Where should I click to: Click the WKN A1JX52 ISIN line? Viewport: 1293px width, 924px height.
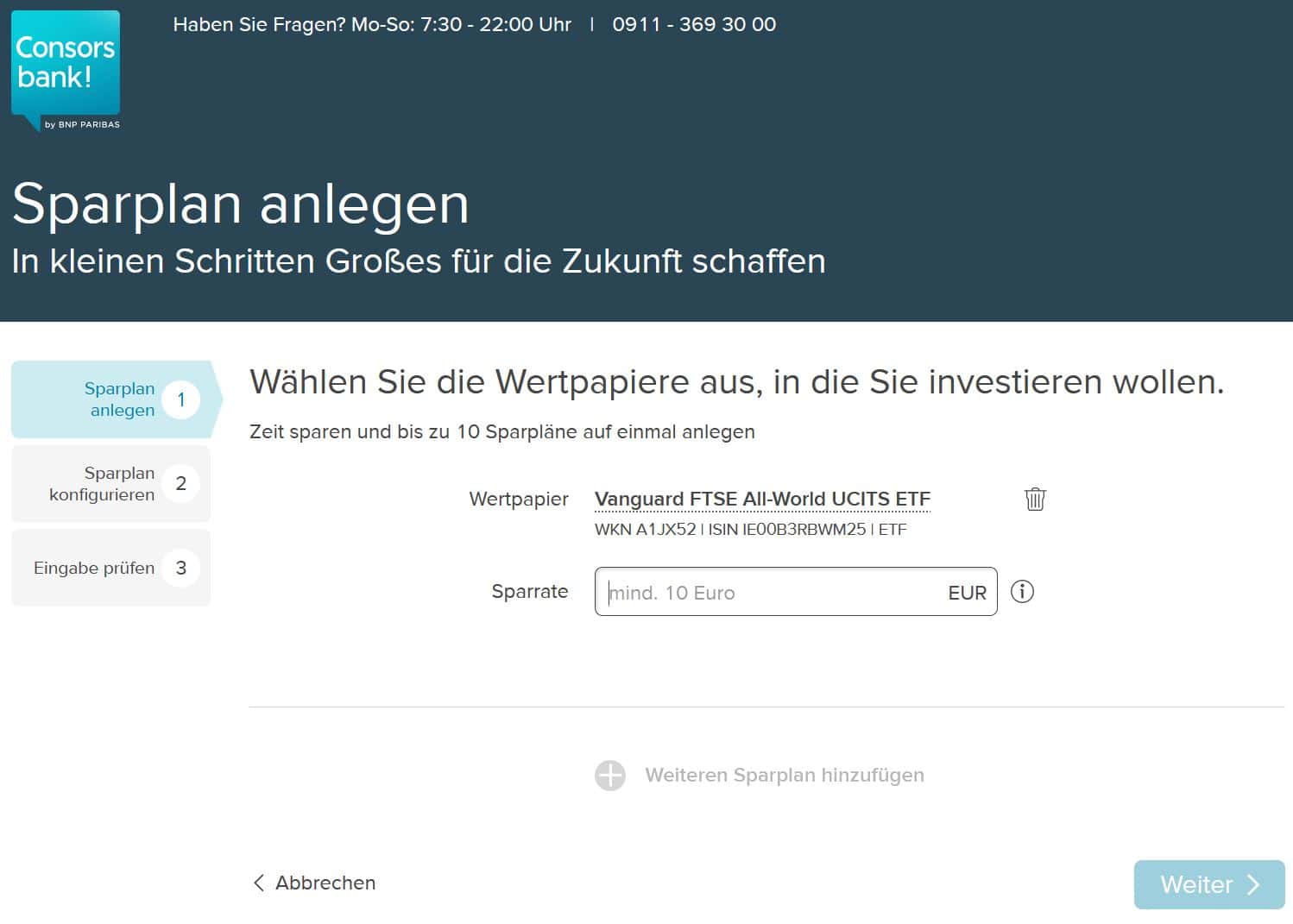[x=750, y=529]
